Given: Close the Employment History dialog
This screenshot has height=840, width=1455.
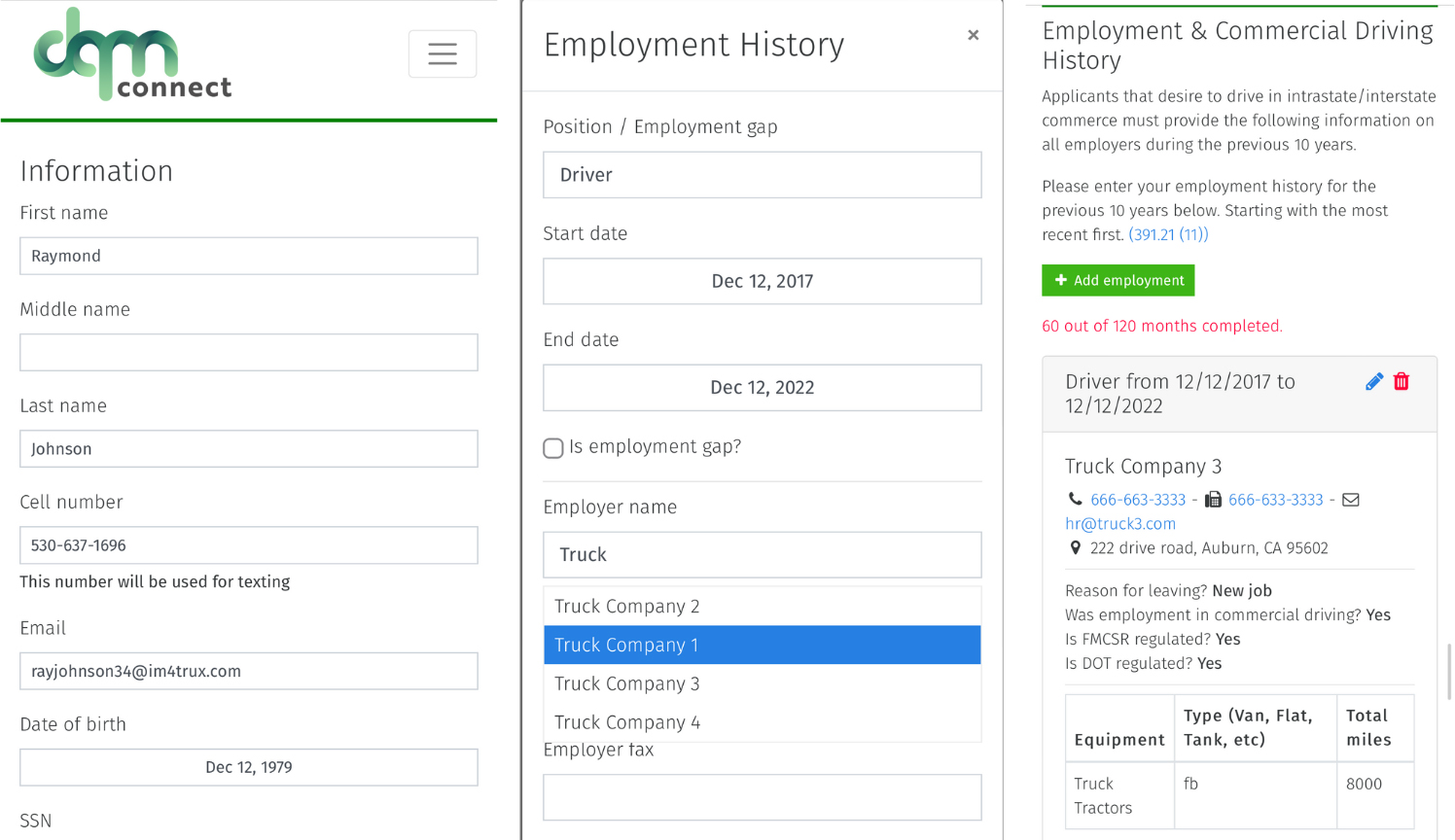Looking at the screenshot, I should (x=973, y=35).
